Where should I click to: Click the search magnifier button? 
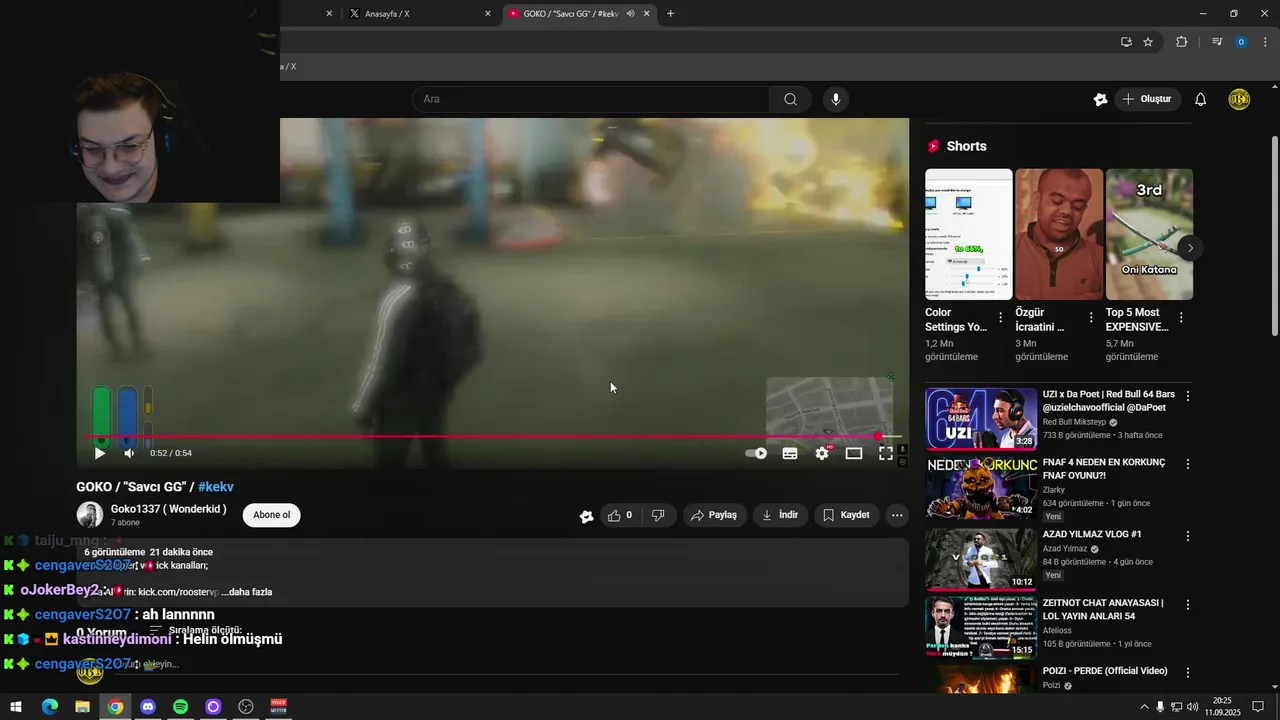(x=791, y=99)
